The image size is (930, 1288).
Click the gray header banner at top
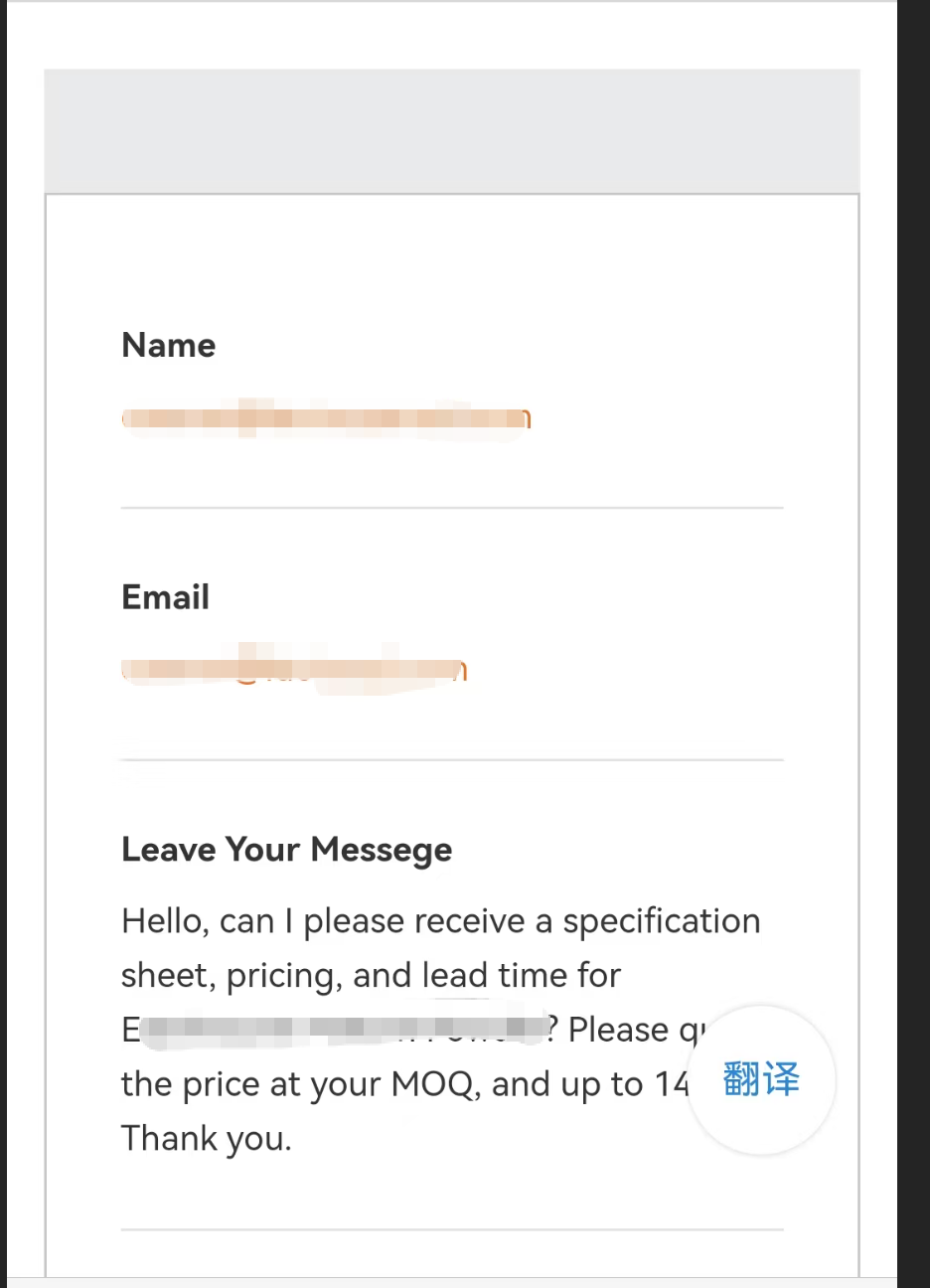pos(451,131)
